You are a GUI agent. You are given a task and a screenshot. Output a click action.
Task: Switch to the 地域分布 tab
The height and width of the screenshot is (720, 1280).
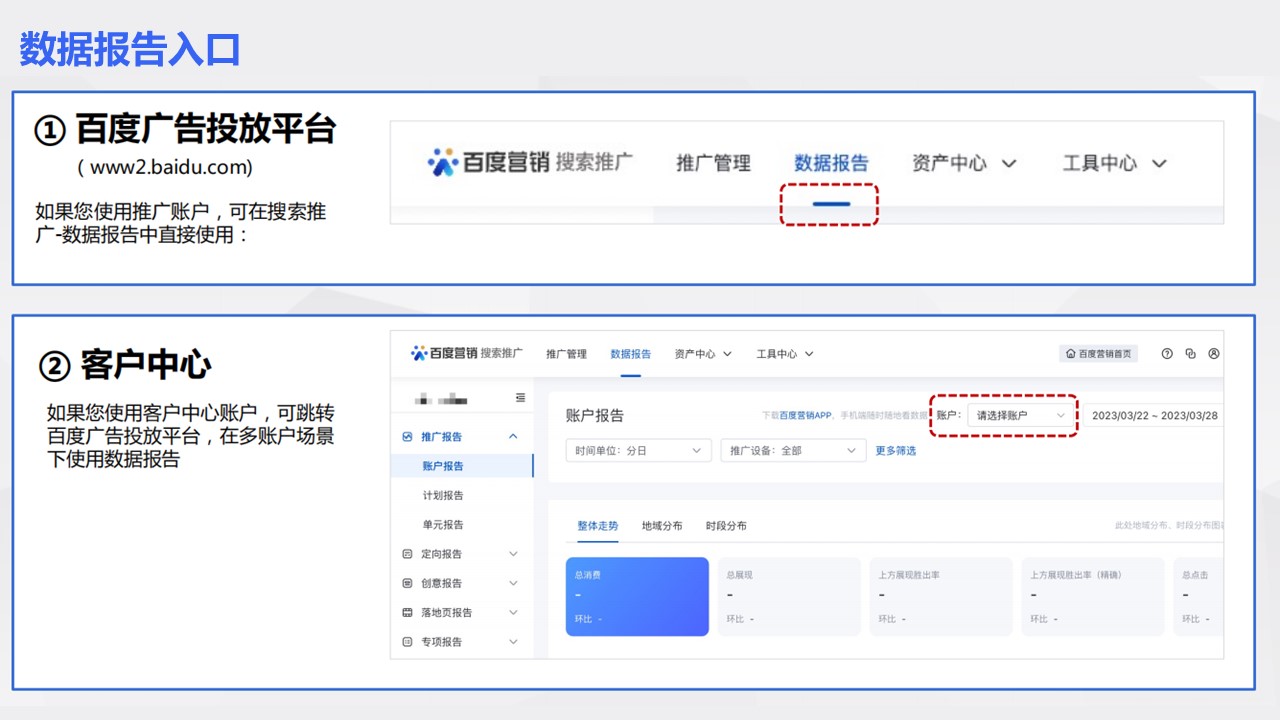[662, 526]
